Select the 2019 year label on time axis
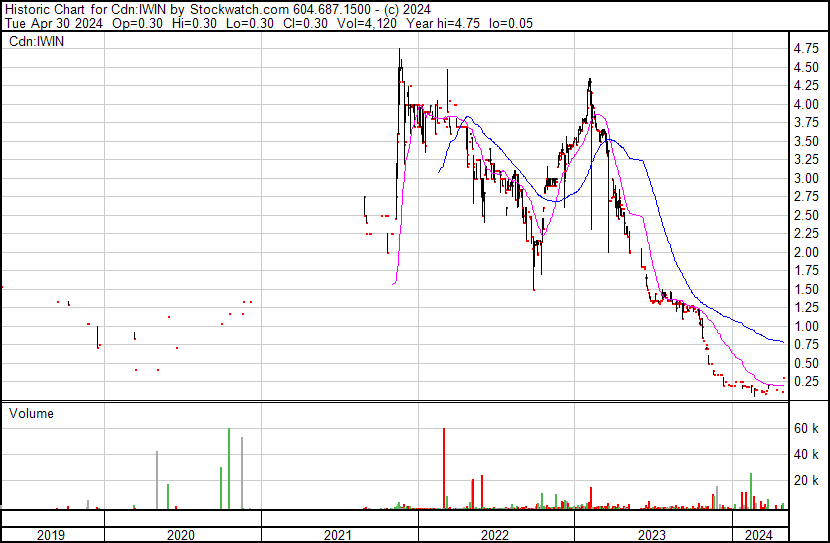Image resolution: width=830 pixels, height=543 pixels. (51, 535)
